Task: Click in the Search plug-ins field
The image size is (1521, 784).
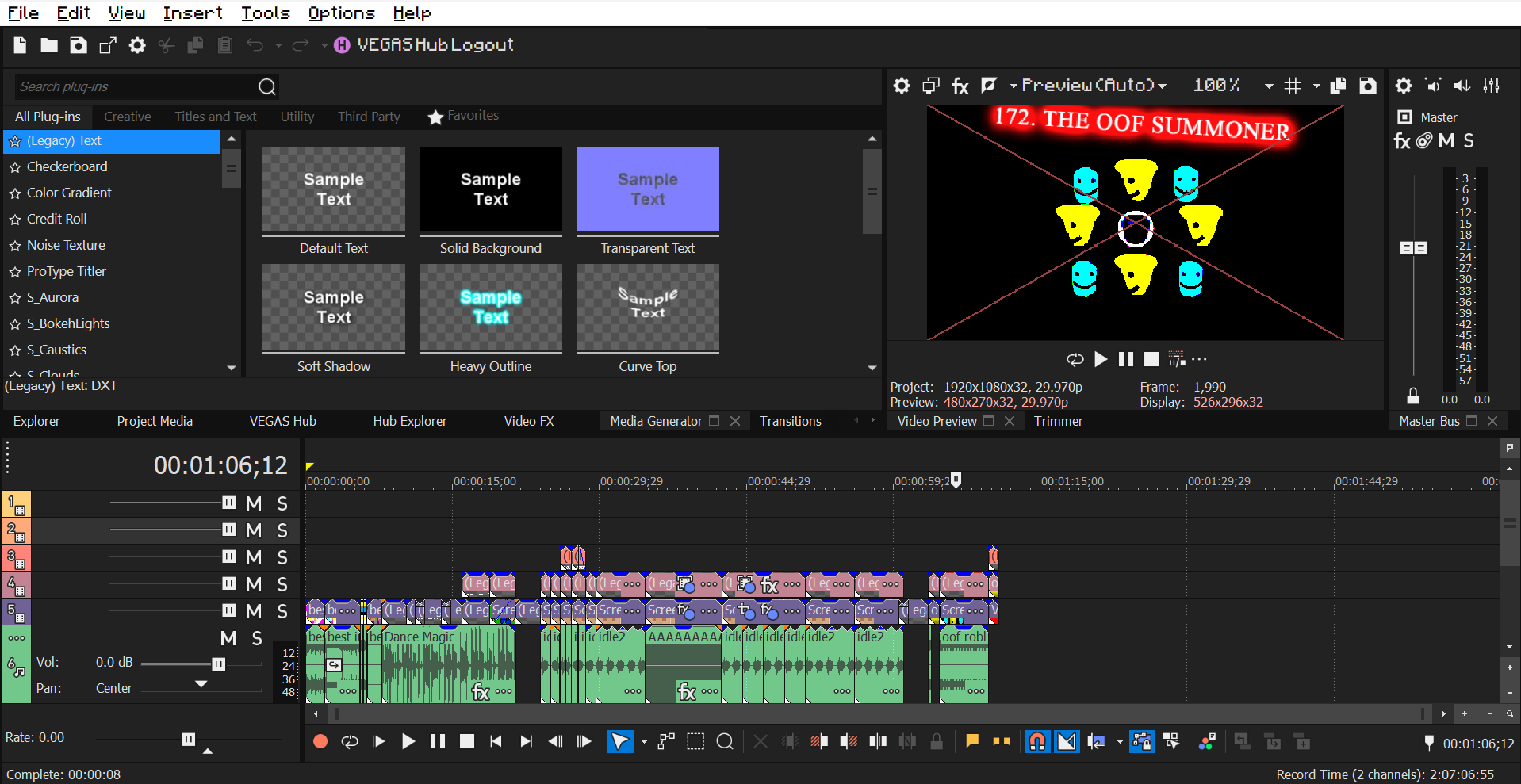Action: (x=135, y=86)
